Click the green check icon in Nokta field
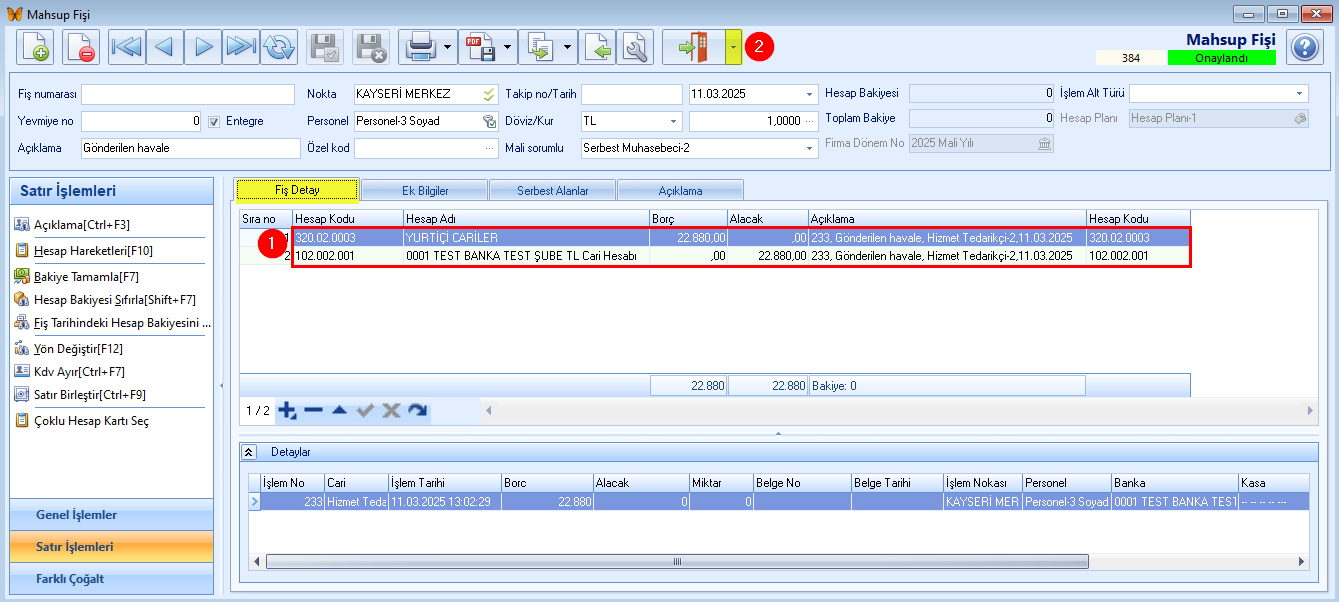 pyautogui.click(x=489, y=94)
